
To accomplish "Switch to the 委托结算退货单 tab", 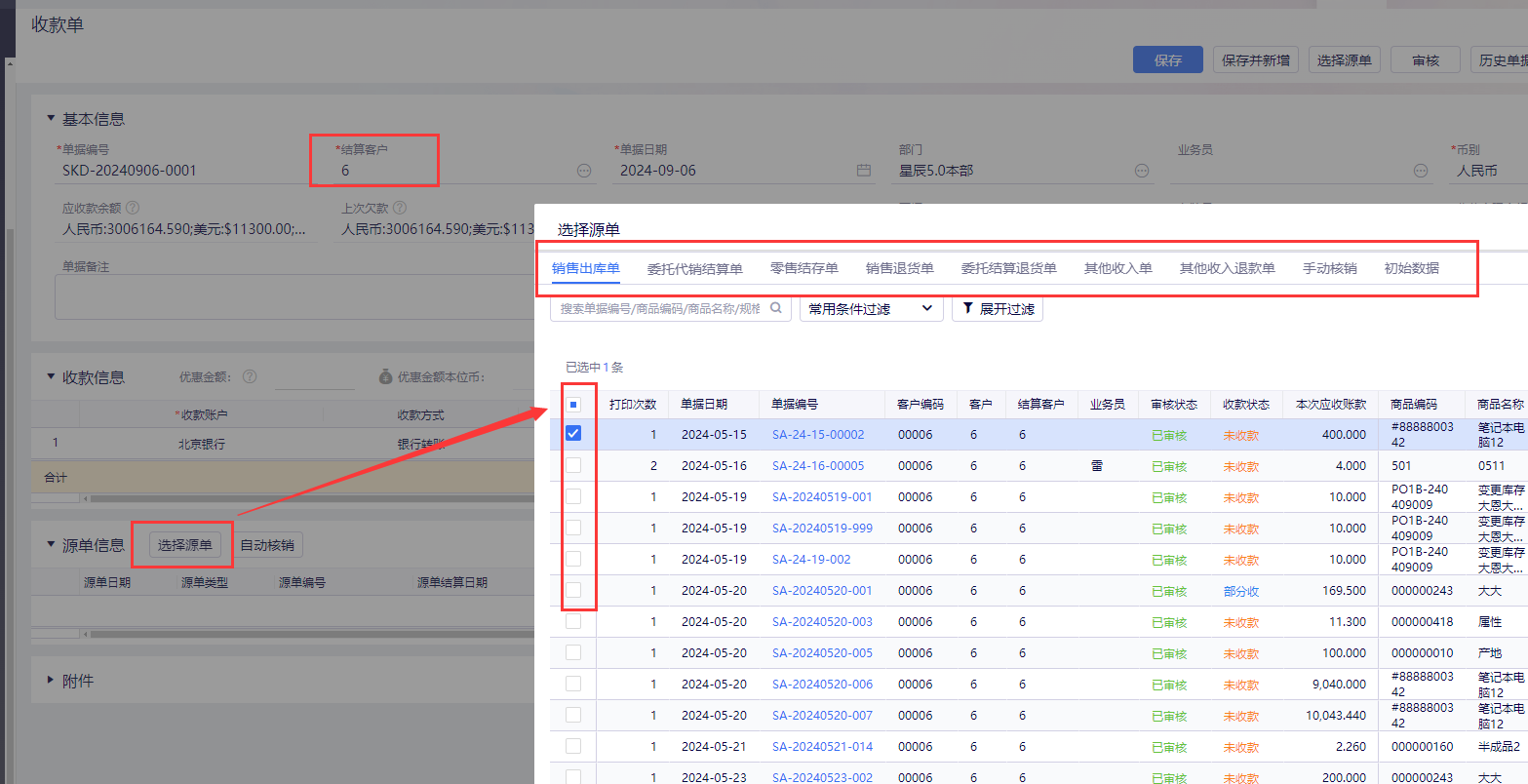I will pos(1009,268).
